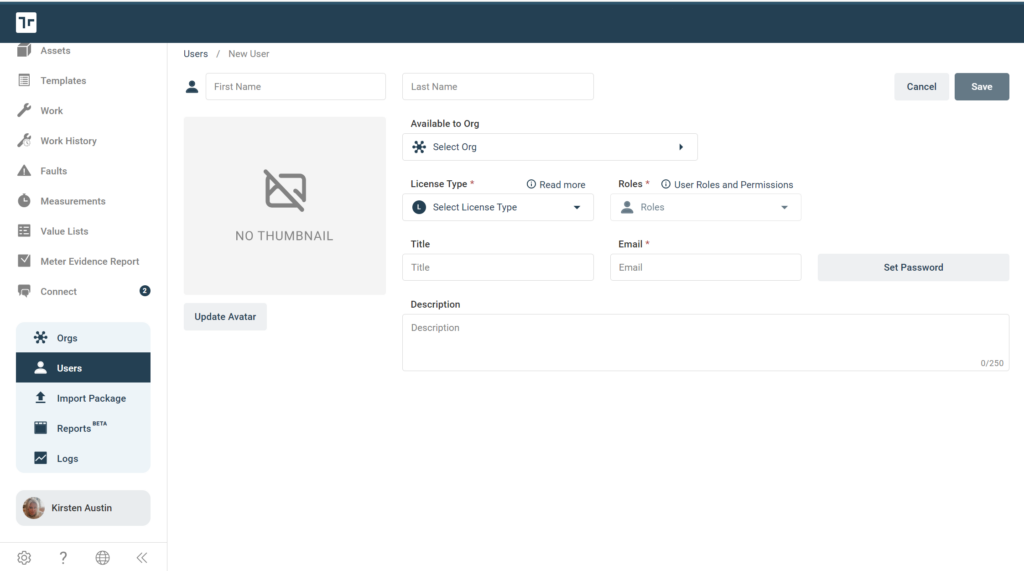Viewport: 1024px width, 571px height.
Task: Click Kirsten Austin's avatar picture
Action: 33,508
